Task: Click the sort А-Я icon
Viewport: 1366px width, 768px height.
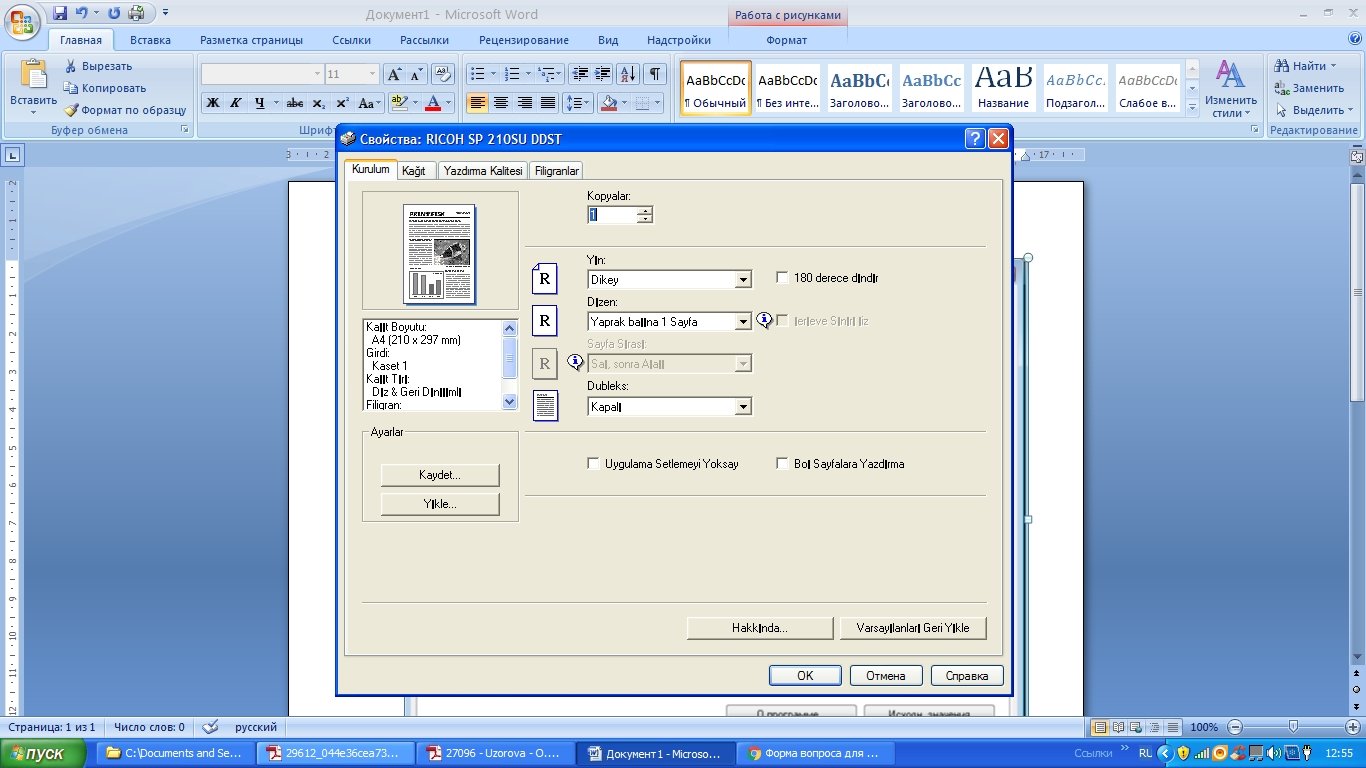Action: click(628, 74)
